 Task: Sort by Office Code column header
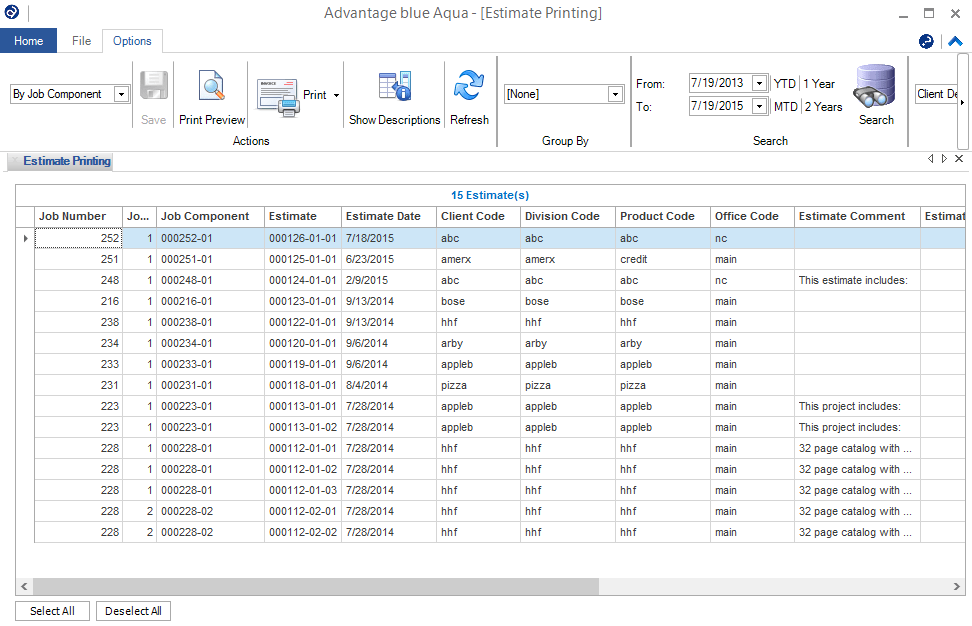pos(753,216)
